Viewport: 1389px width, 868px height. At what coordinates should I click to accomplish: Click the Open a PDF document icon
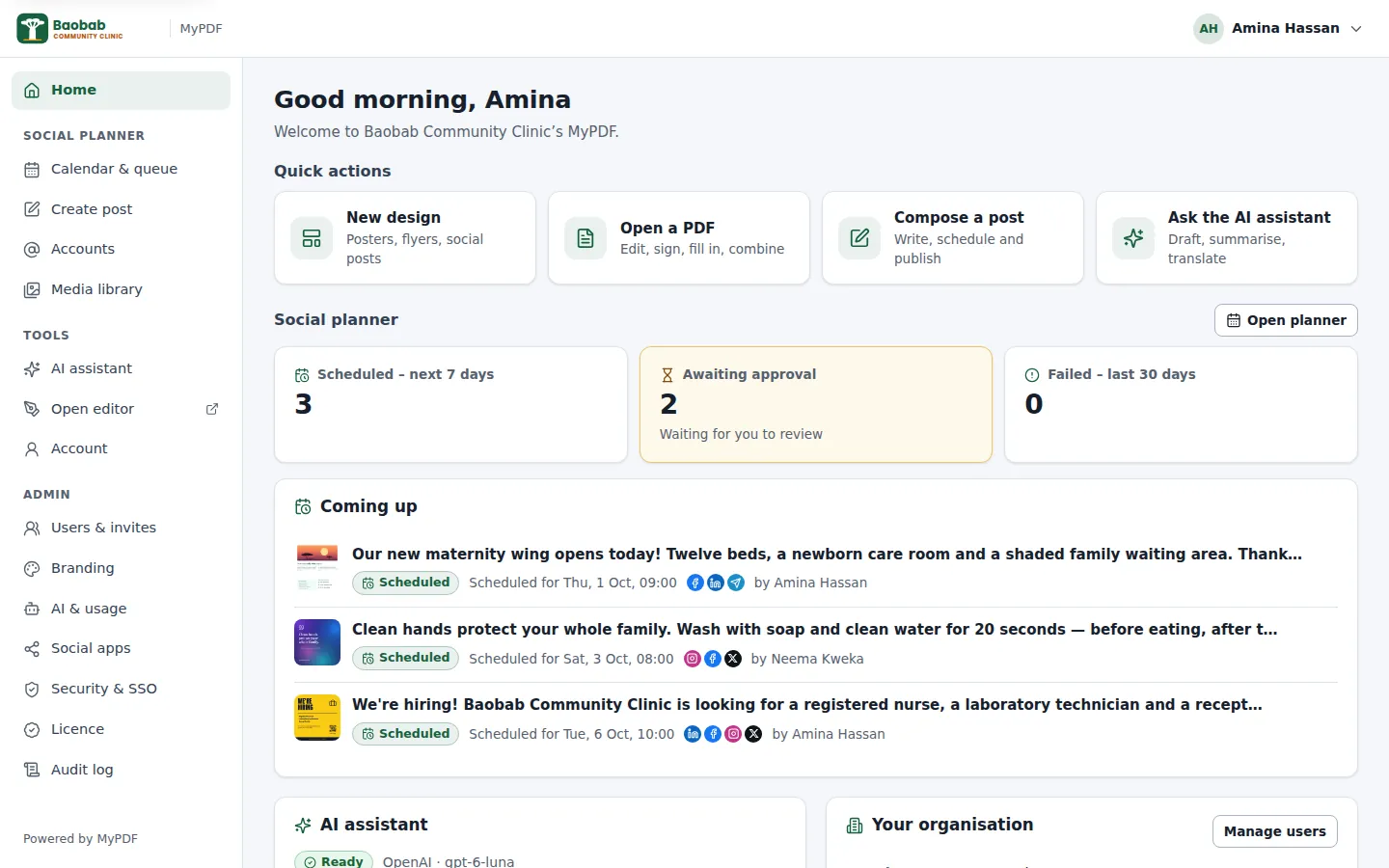pos(586,238)
